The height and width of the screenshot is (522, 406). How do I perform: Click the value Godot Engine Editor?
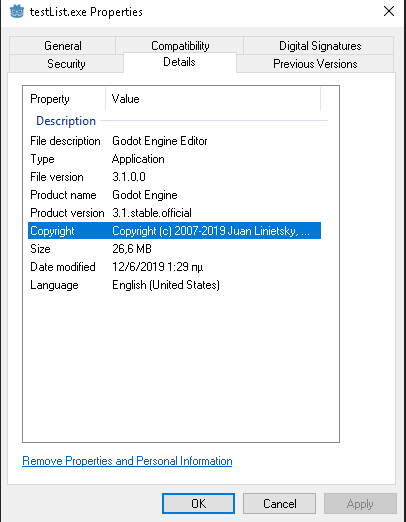click(x=160, y=141)
